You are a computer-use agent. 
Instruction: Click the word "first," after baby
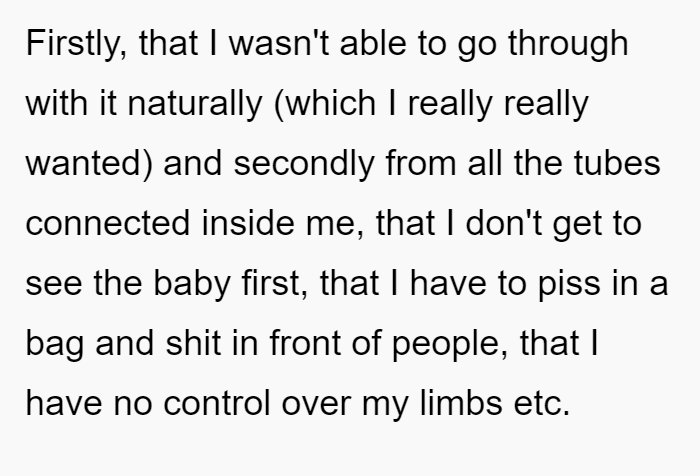(x=275, y=284)
